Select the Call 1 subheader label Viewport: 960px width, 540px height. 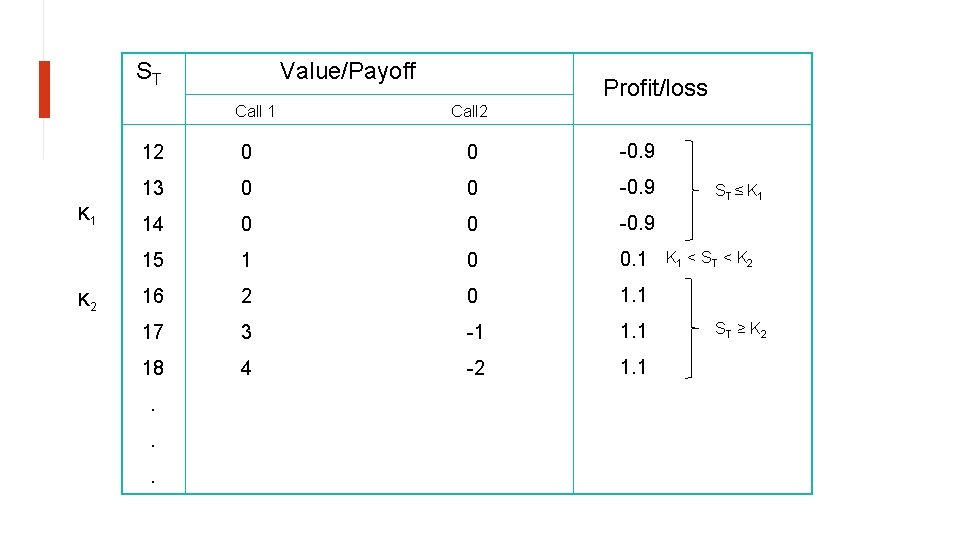[255, 111]
